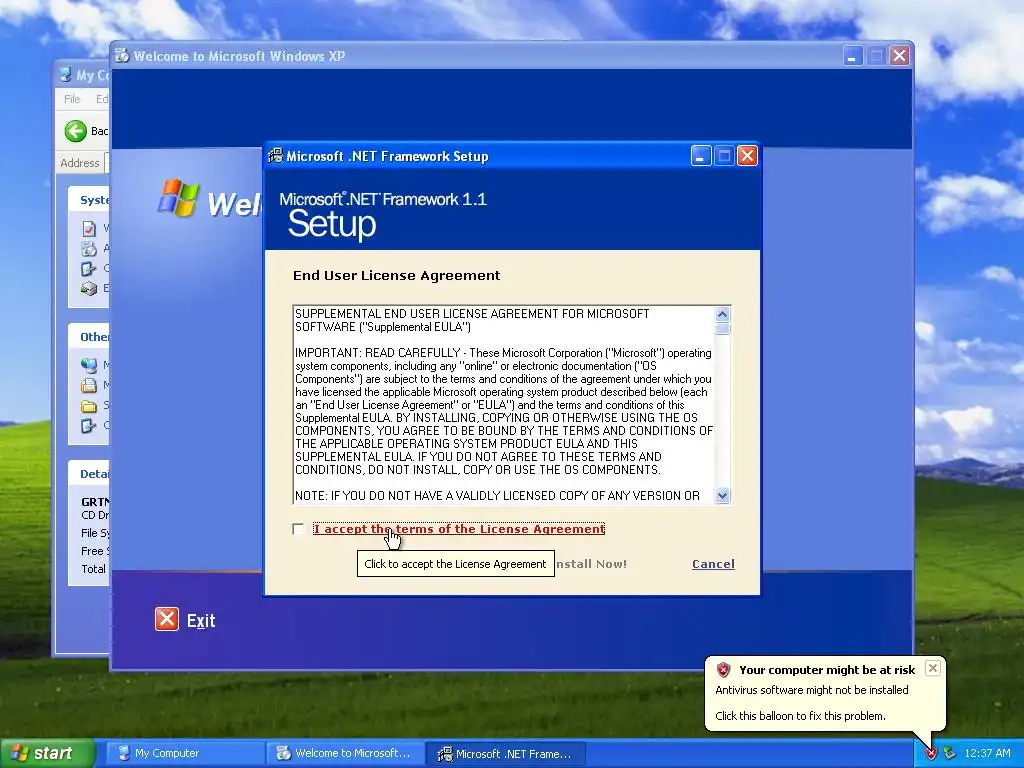
Task: Switch to Microsoft .NET Frame taskbar button
Action: tap(505, 754)
